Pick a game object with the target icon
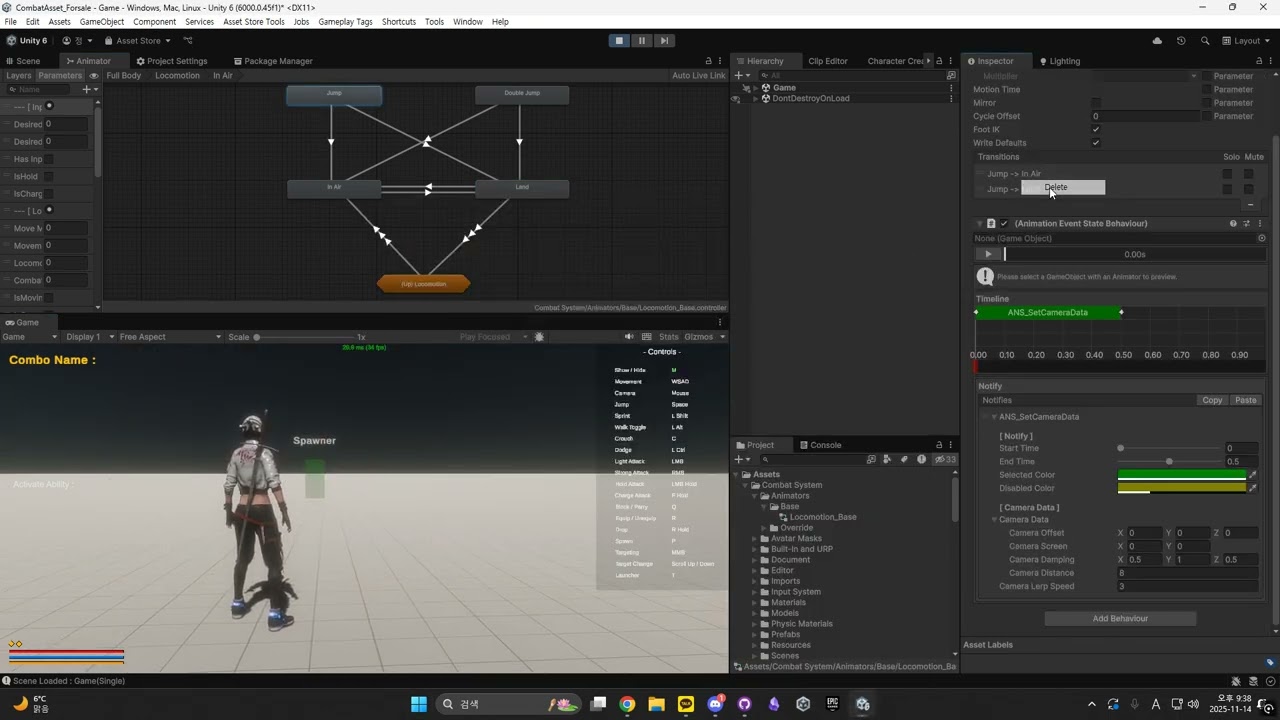The image size is (1280, 720). (1261, 239)
